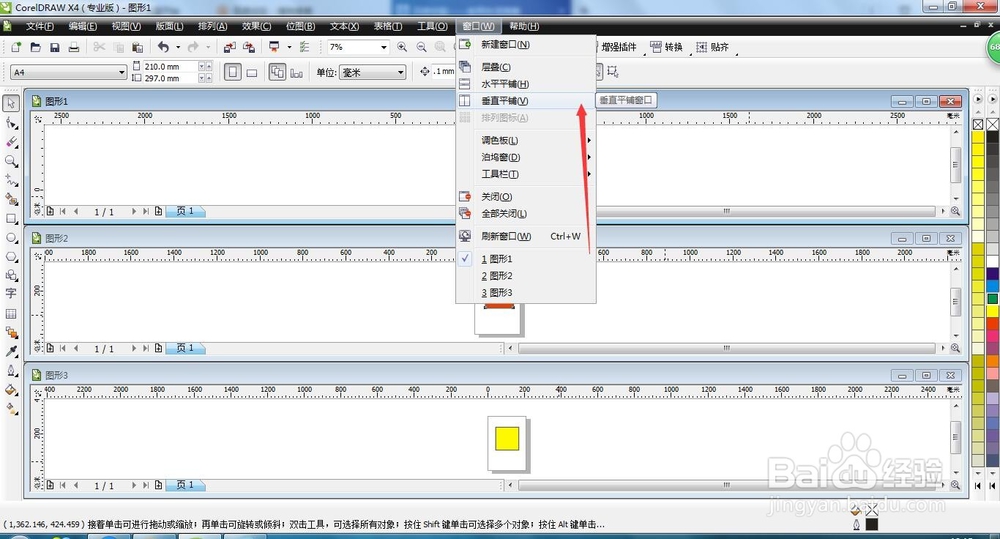Select the Outline pen tool
1000x539 pixels.
coord(11,371)
